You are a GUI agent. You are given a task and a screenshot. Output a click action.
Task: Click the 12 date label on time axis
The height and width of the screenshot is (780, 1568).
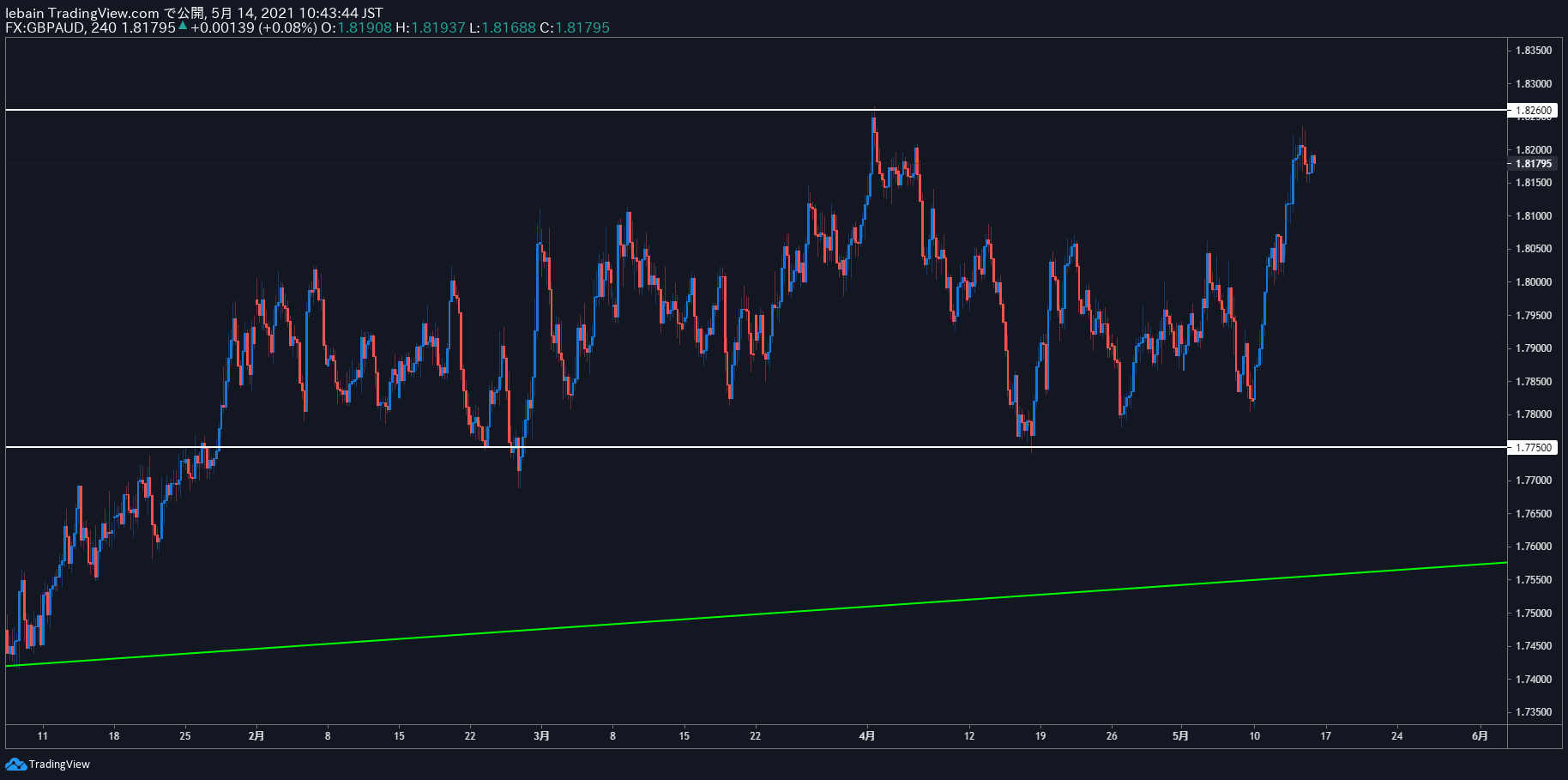pos(969,736)
